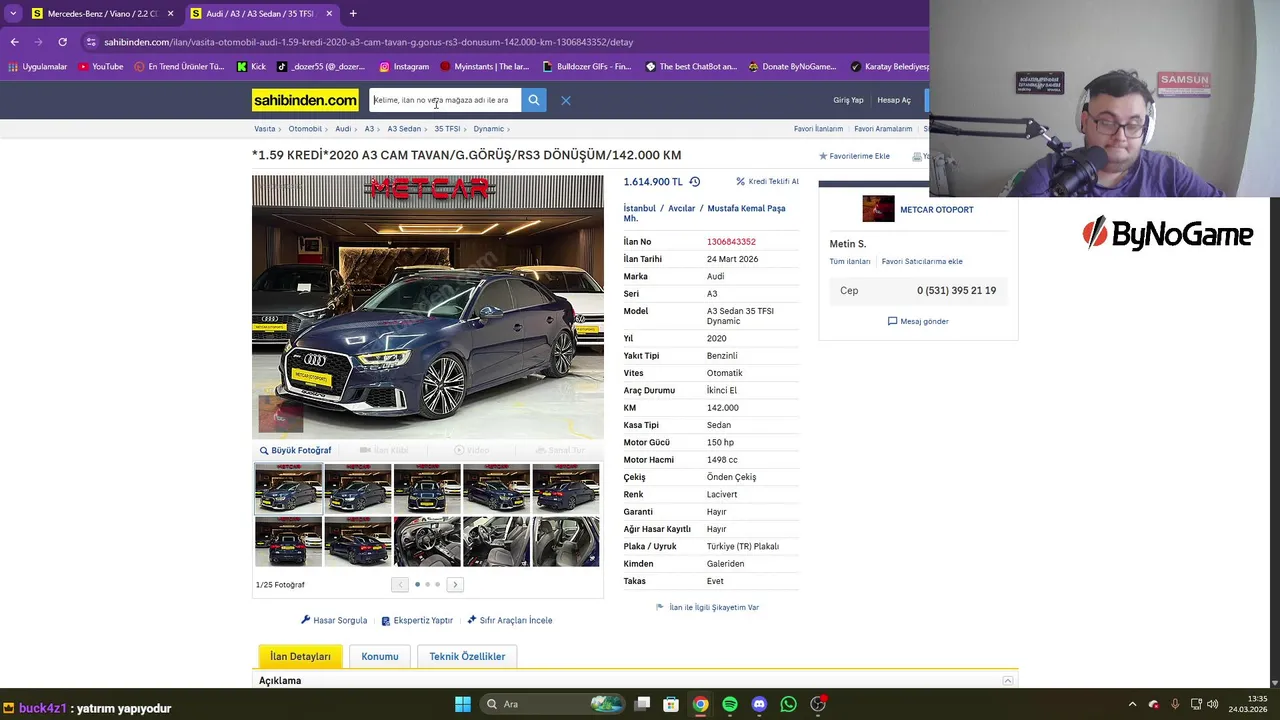This screenshot has width=1280, height=720.
Task: Reload the page with the refresh icon
Action: [62, 42]
